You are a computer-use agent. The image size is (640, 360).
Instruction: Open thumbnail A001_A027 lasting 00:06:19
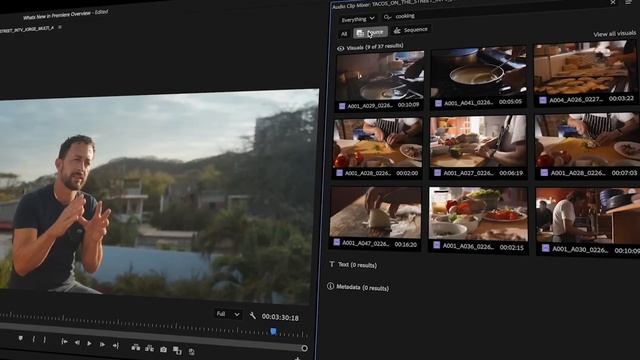(478, 147)
